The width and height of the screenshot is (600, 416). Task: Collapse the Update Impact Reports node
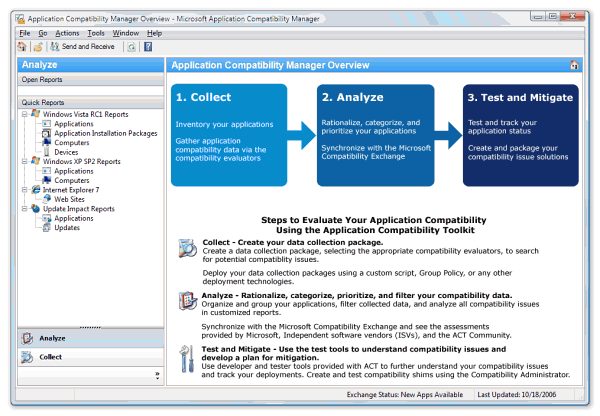click(x=23, y=208)
